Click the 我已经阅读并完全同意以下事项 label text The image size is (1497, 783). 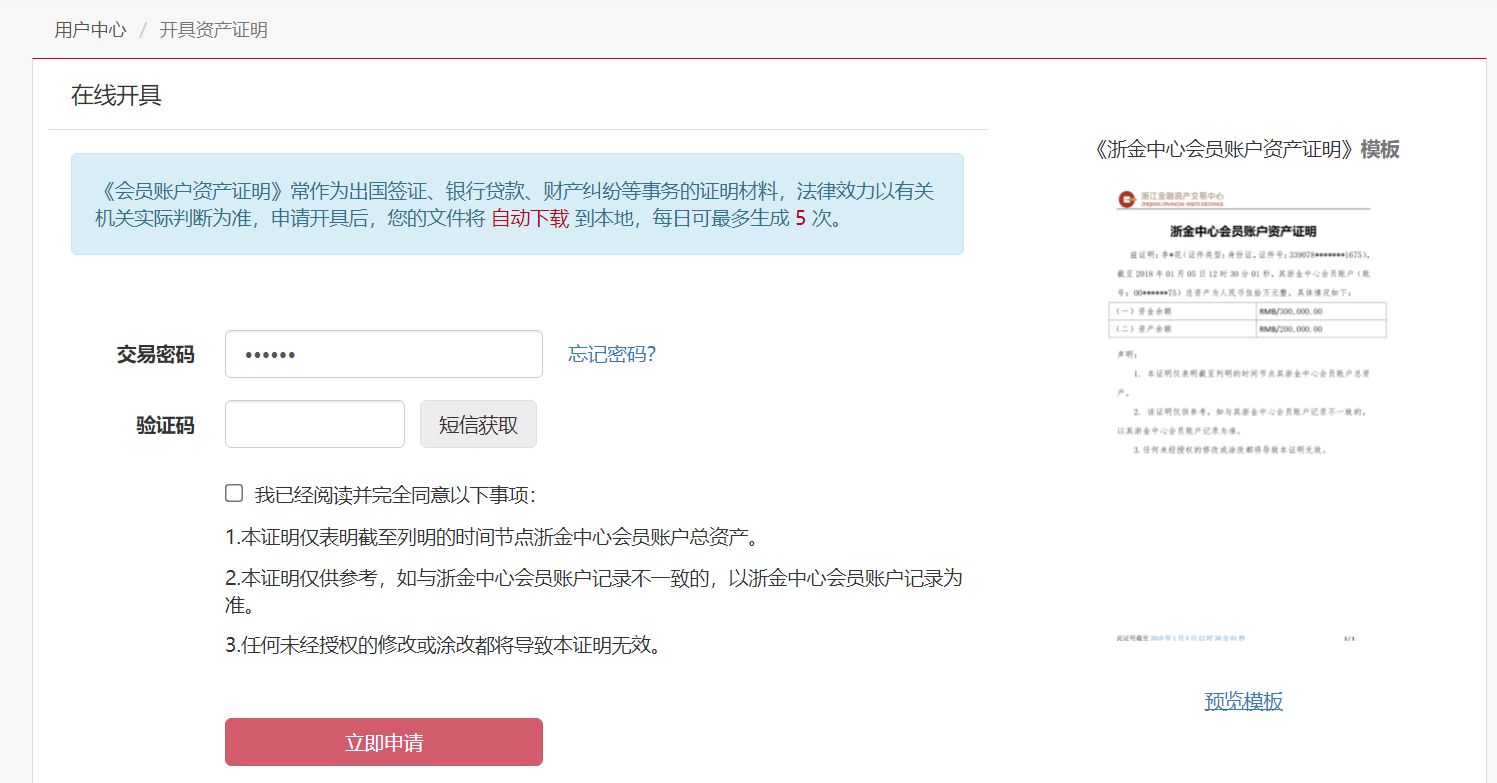click(395, 495)
